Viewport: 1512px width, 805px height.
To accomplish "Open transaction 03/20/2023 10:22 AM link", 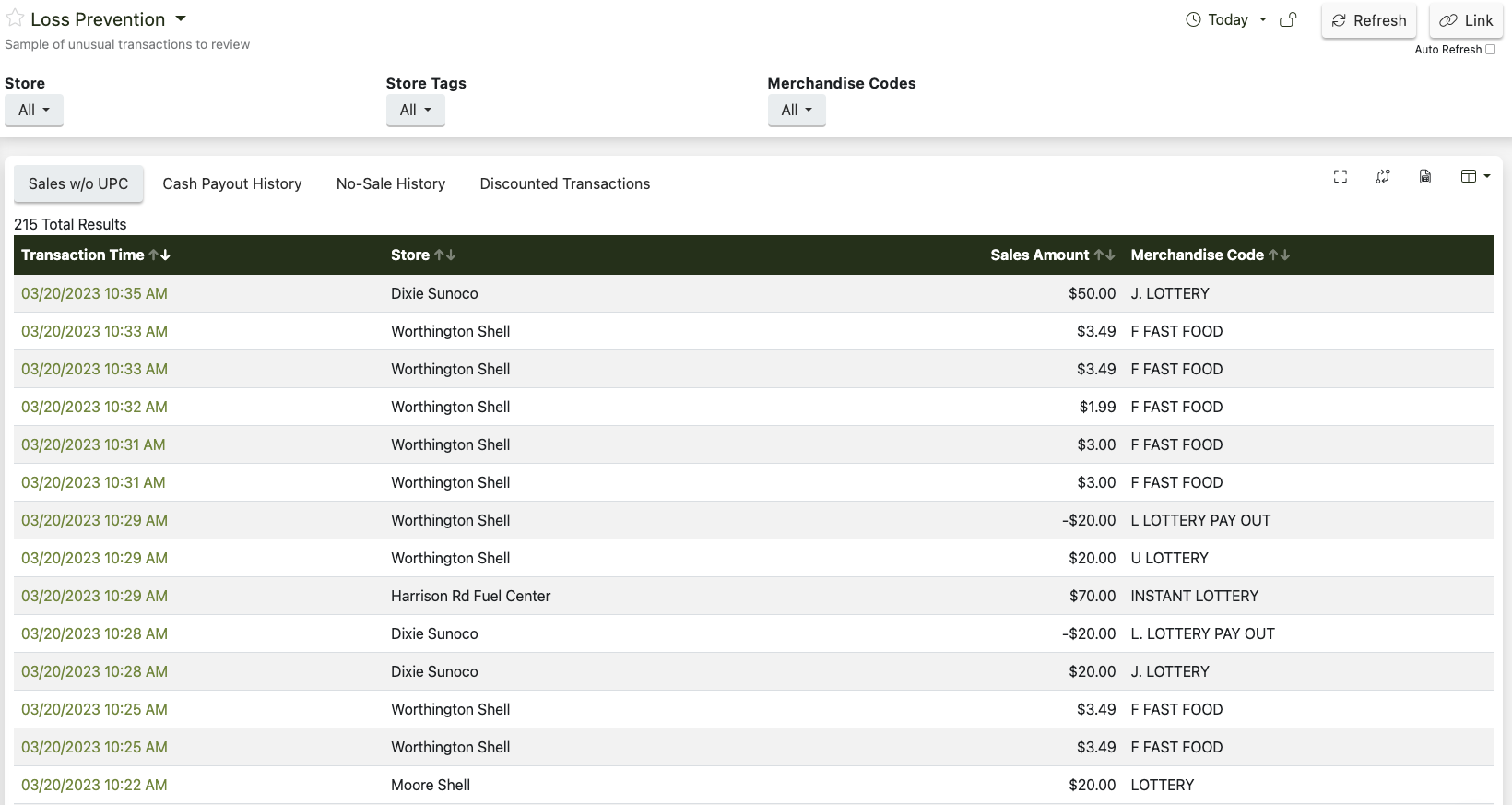I will coord(94,785).
